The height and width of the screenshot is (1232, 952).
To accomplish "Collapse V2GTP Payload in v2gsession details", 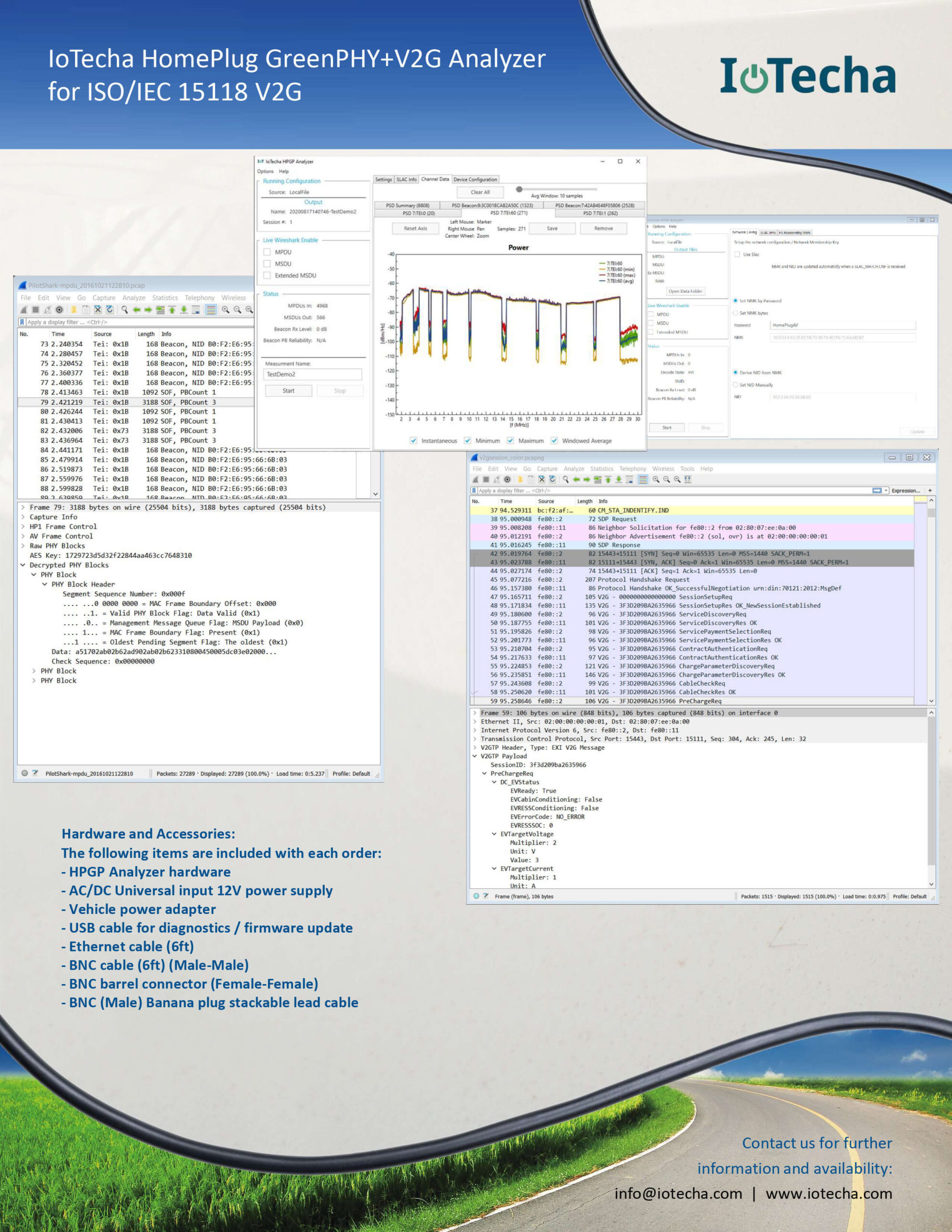I will 475,756.
